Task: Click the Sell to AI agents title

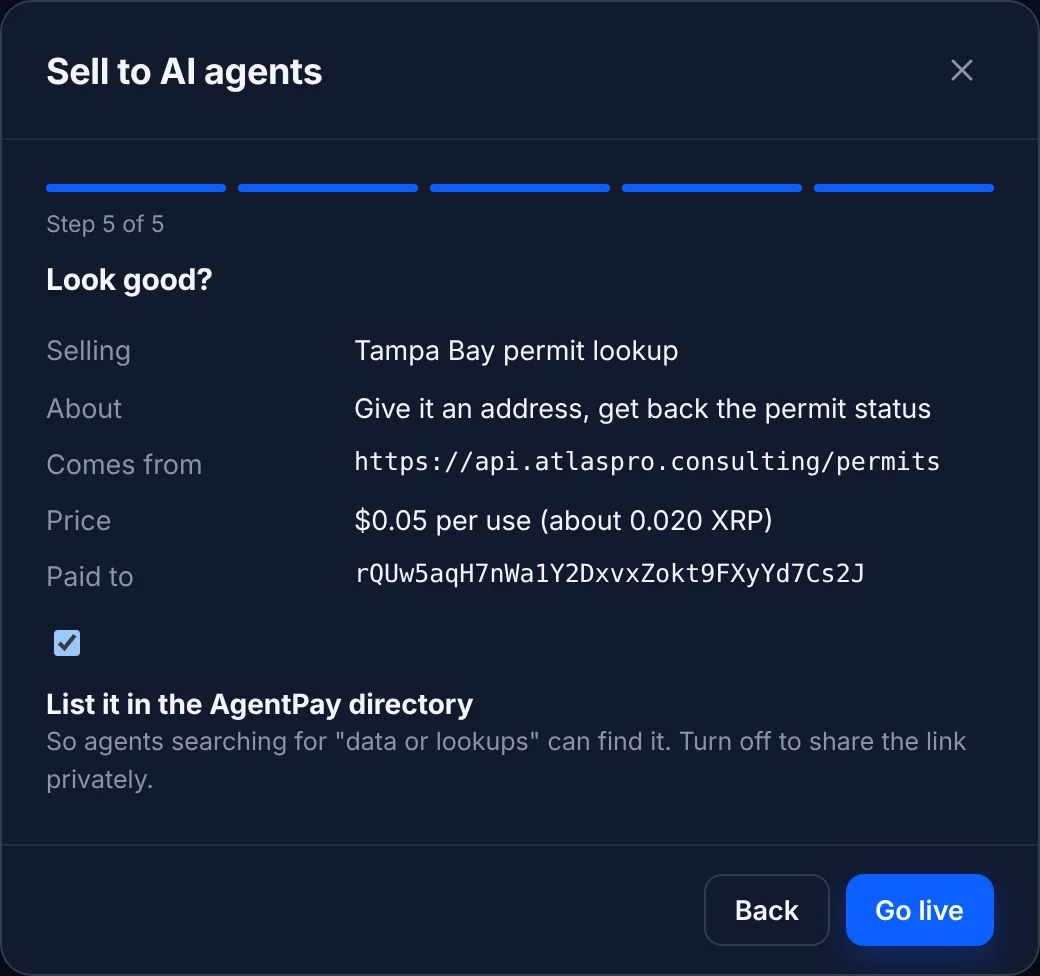Action: click(x=184, y=72)
